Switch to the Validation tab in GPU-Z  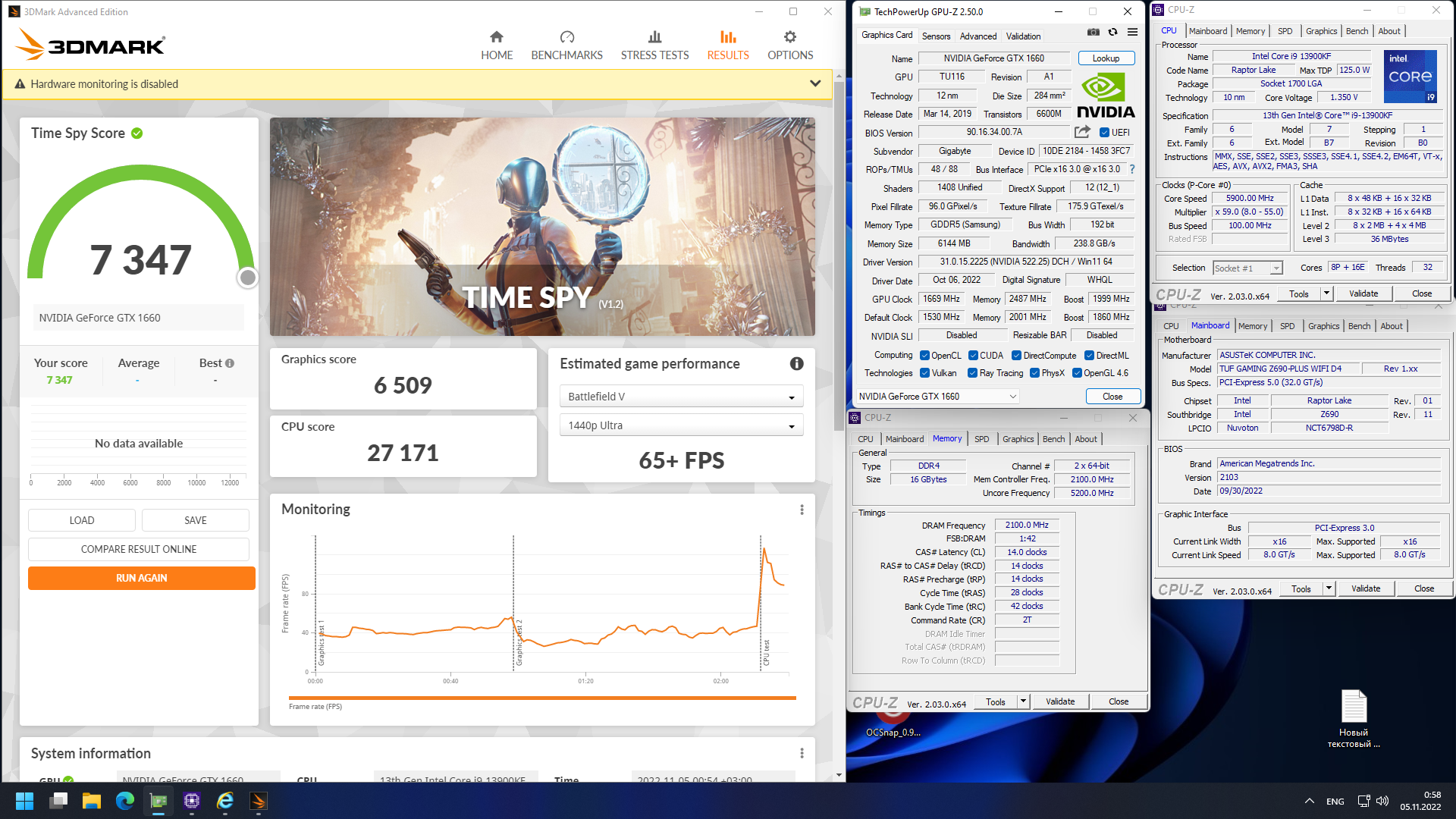click(x=1023, y=36)
